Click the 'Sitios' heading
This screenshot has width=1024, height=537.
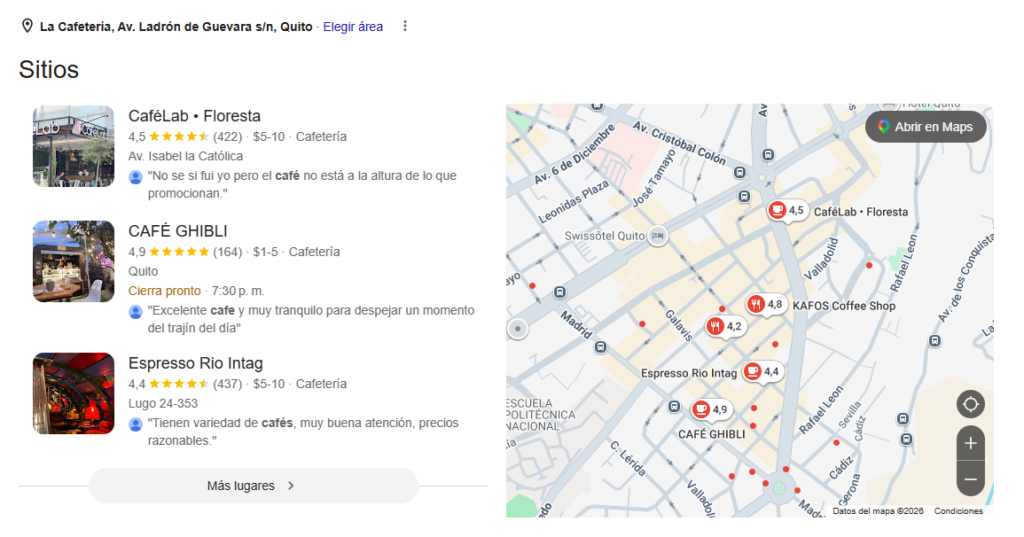[x=49, y=69]
